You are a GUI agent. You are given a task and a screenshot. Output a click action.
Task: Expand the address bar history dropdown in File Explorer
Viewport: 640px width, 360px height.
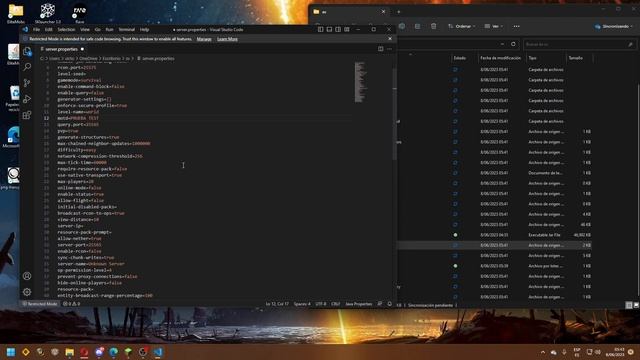coord(502,44)
